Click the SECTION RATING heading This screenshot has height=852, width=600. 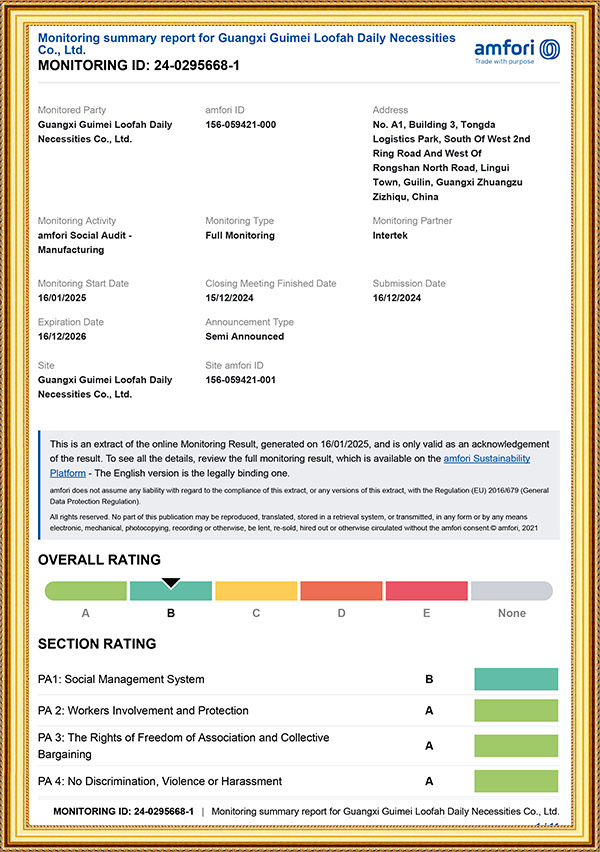tap(97, 644)
